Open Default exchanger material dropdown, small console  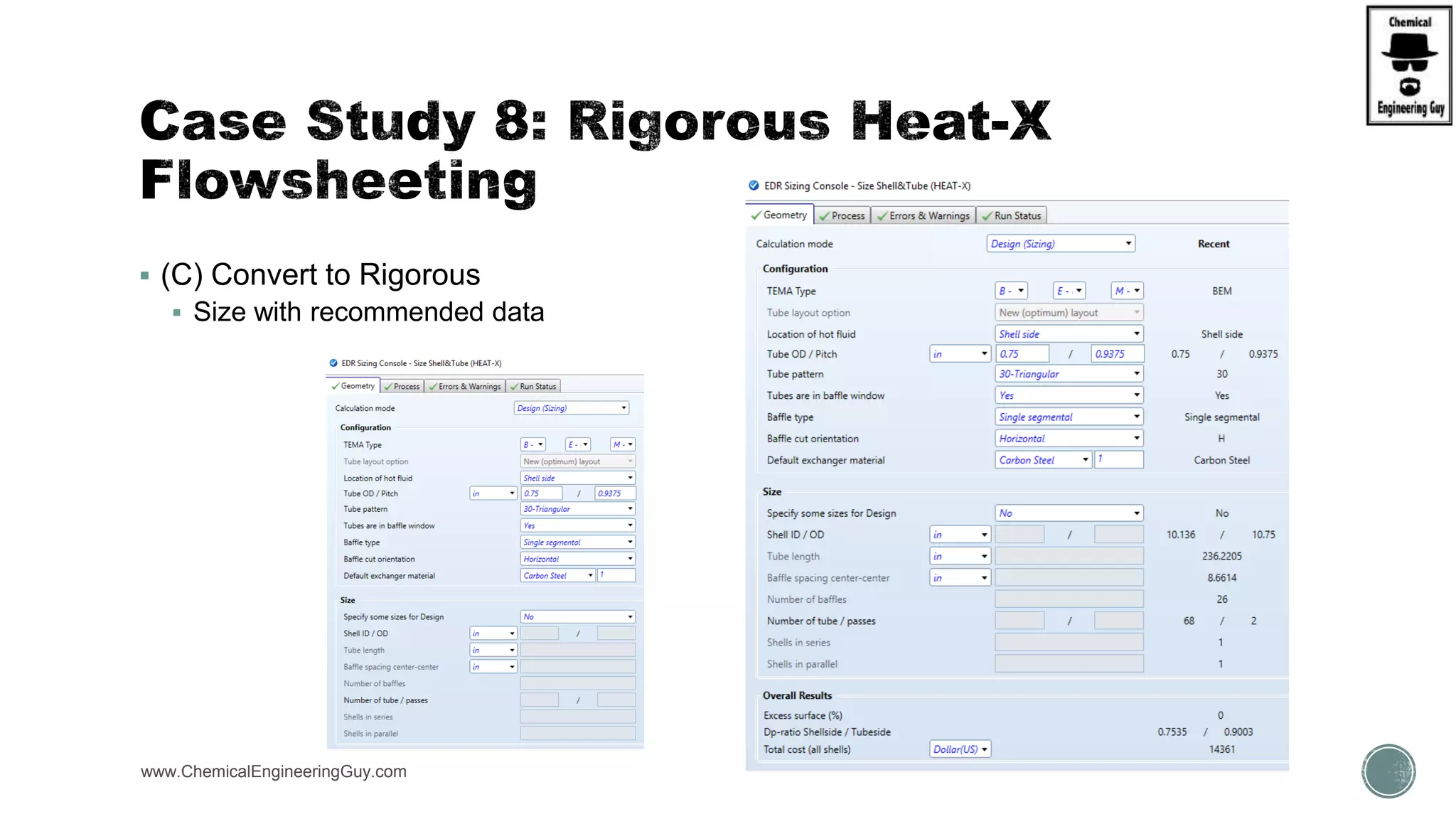tap(558, 576)
